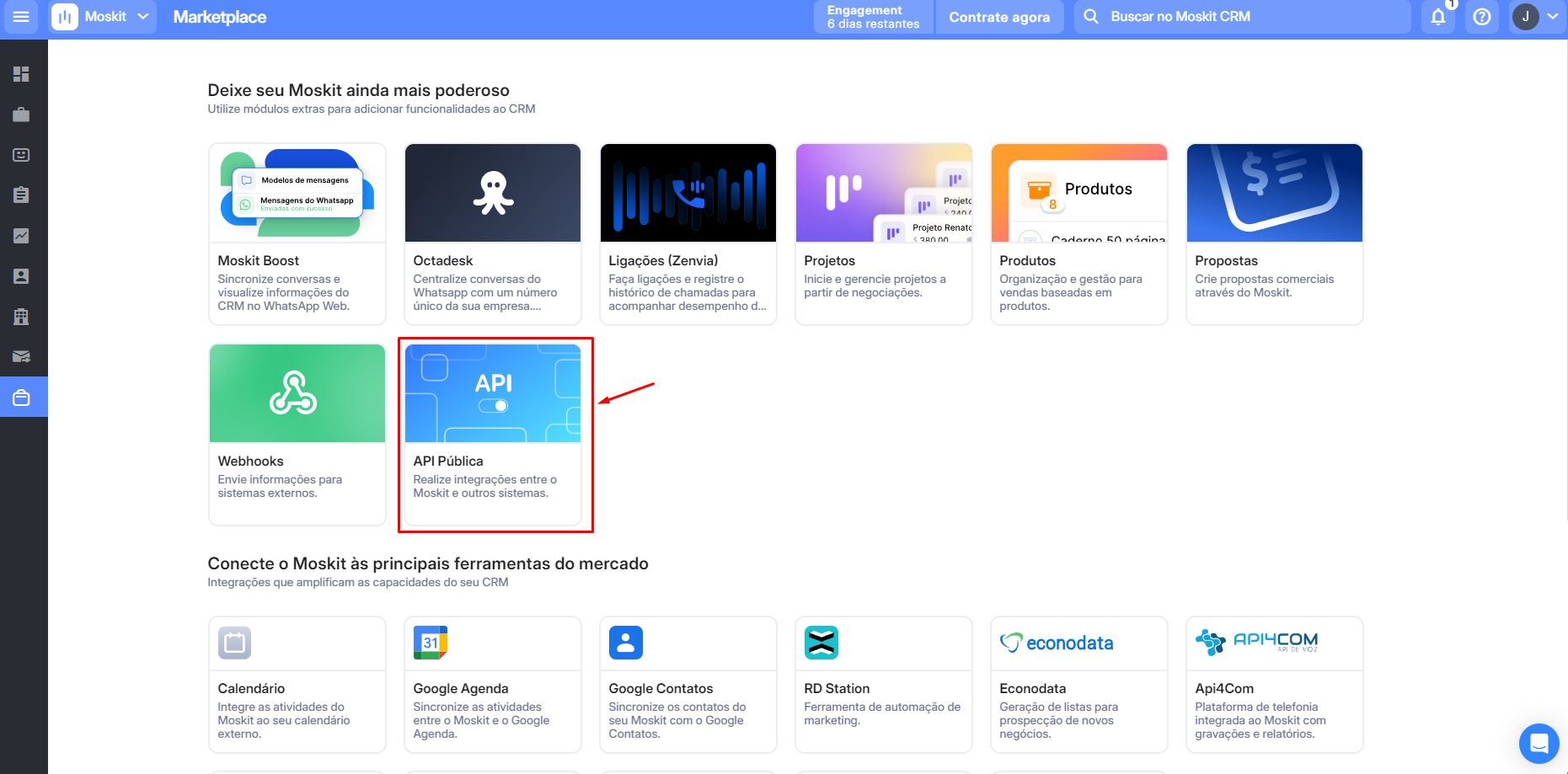Open the Octadesk module thumbnail
1568x774 pixels.
pos(493,193)
